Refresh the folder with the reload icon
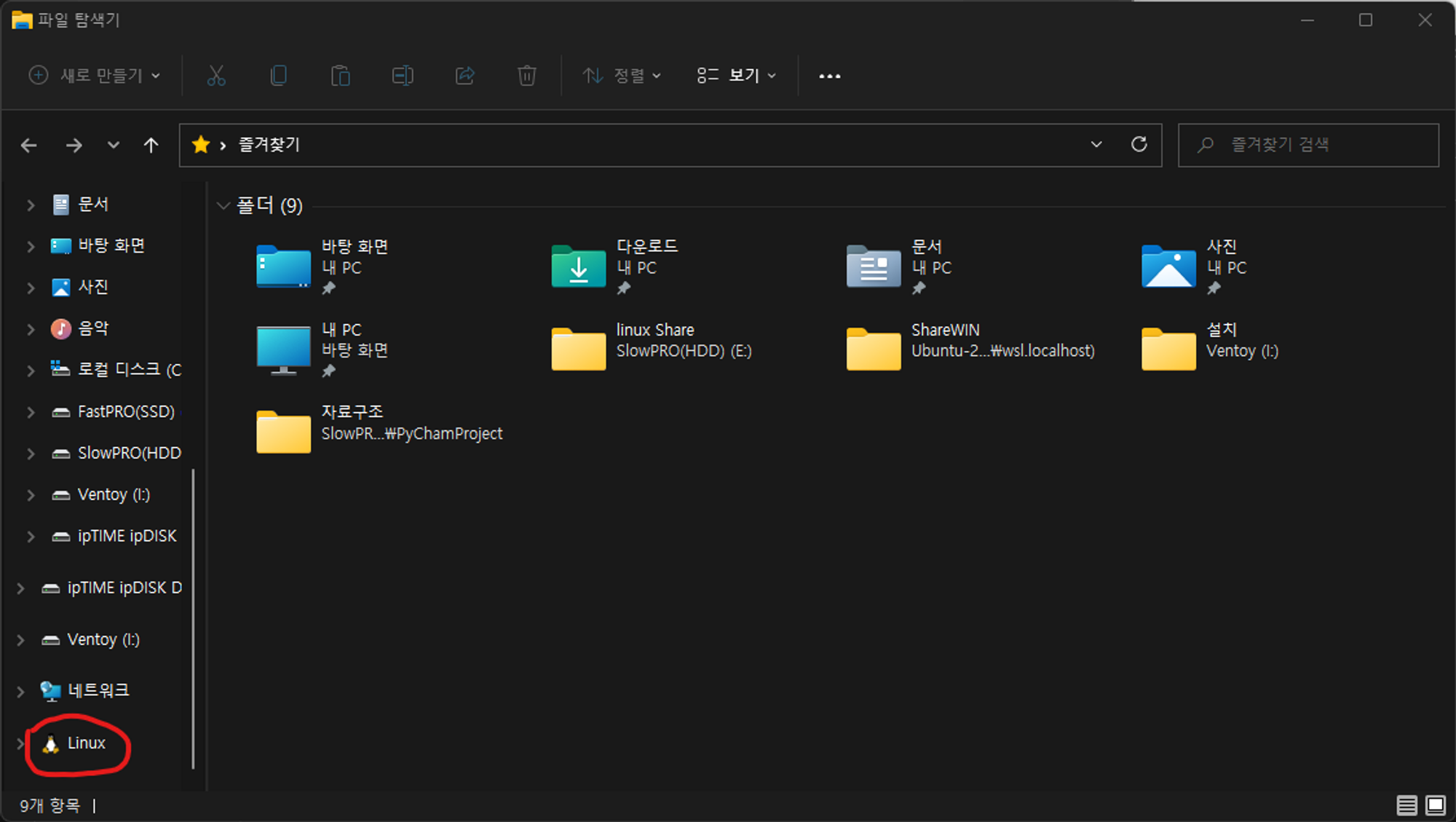 click(1139, 145)
